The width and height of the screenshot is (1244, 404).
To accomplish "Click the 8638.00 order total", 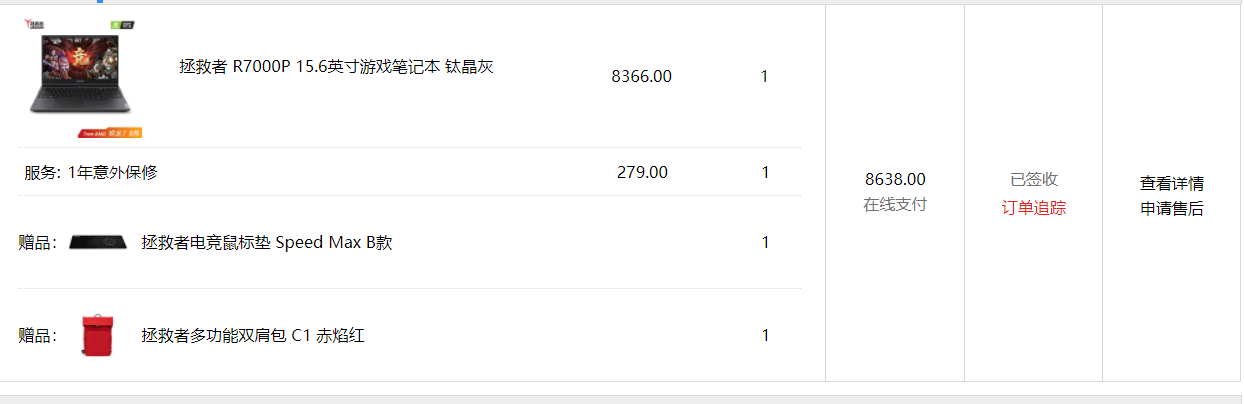I will point(895,180).
